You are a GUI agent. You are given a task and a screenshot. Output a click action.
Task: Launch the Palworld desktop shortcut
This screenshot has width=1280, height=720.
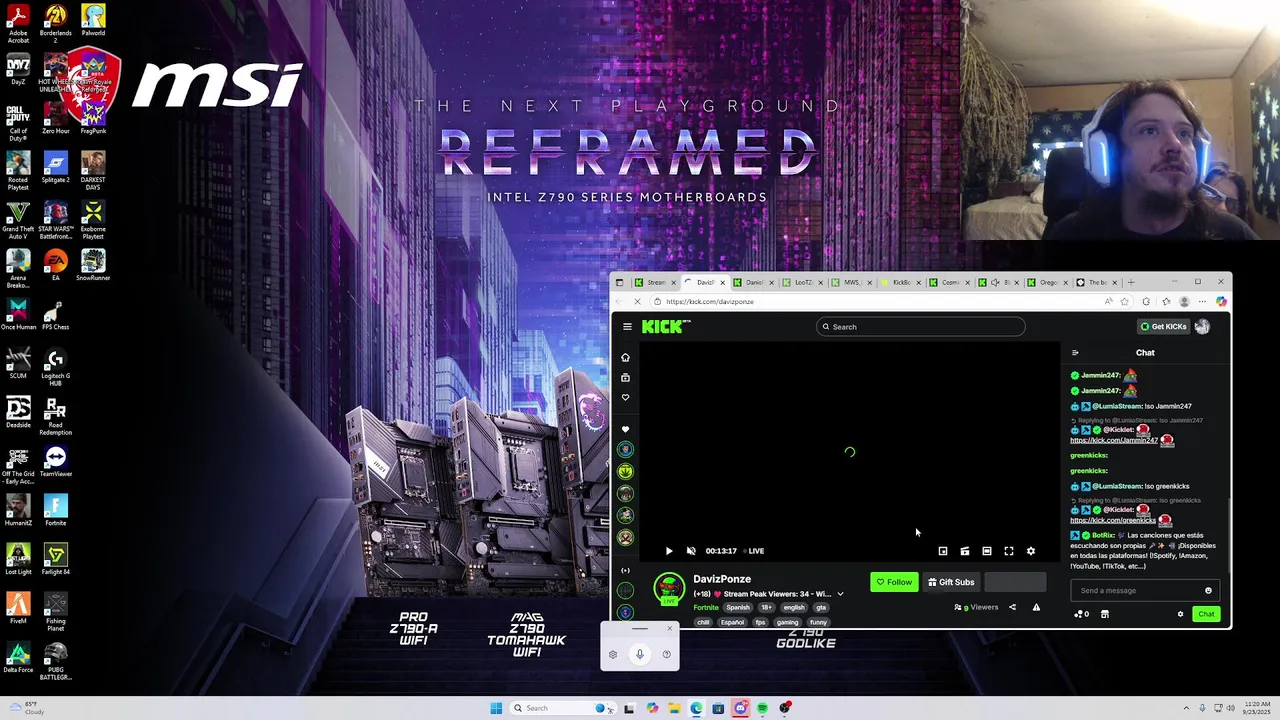click(93, 20)
